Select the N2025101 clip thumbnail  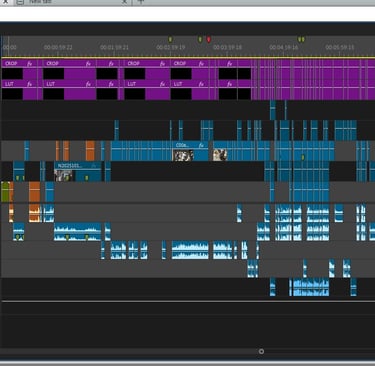(63, 176)
